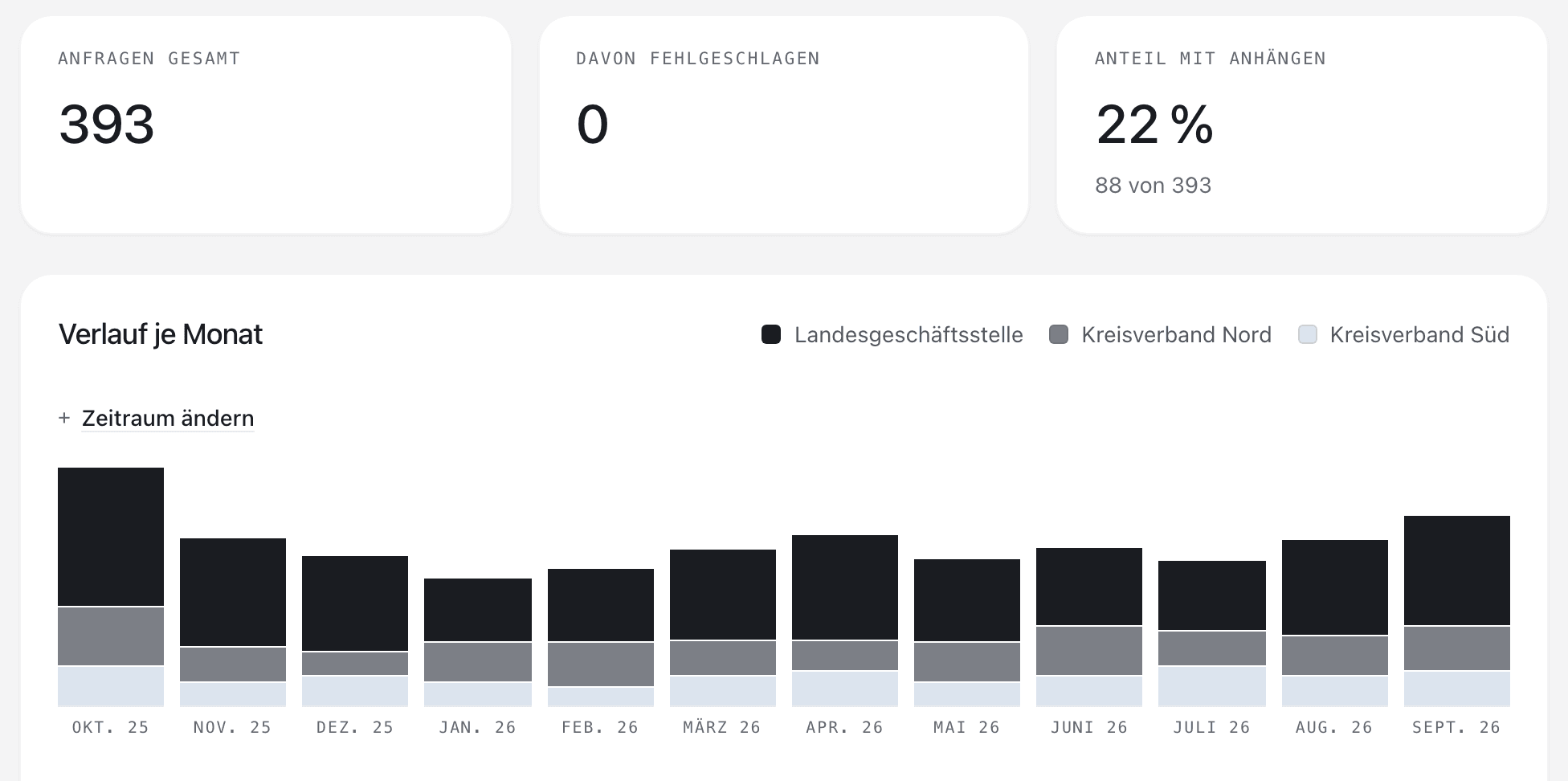Select the Kreisverband Nord segment of Nov. 25 bar
This screenshot has width=1568, height=781.
[233, 664]
